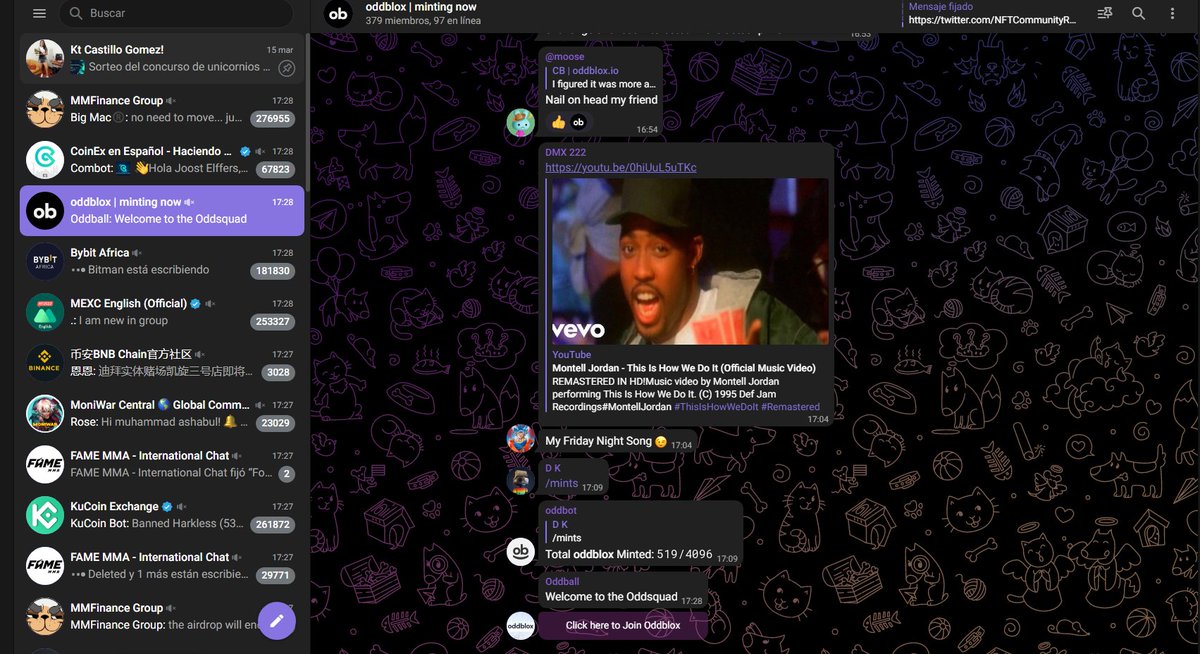Viewport: 1200px width, 654px height.
Task: Click the Kt Castillo Gomez profile avatar
Action: (45, 59)
